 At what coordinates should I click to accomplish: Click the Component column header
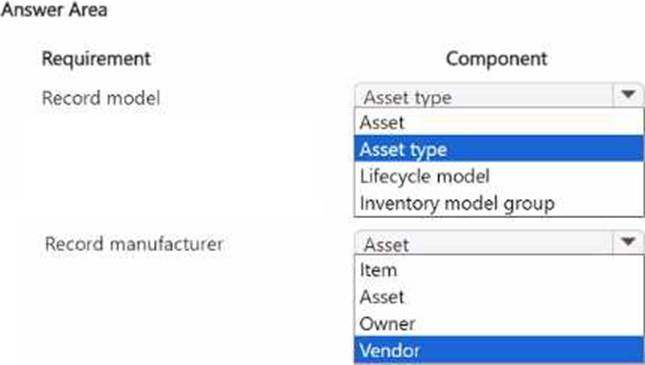tap(497, 59)
